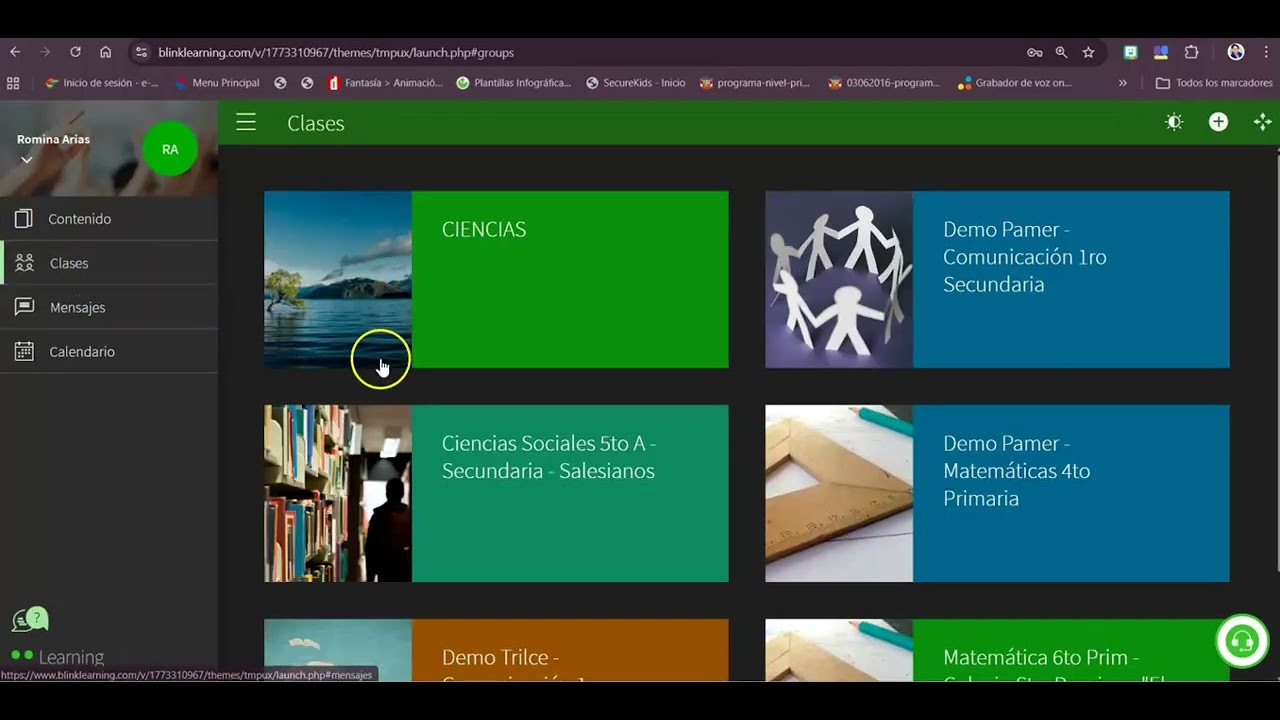Click the Mensajes chat bubble icon
The width and height of the screenshot is (1280, 720).
pos(24,307)
